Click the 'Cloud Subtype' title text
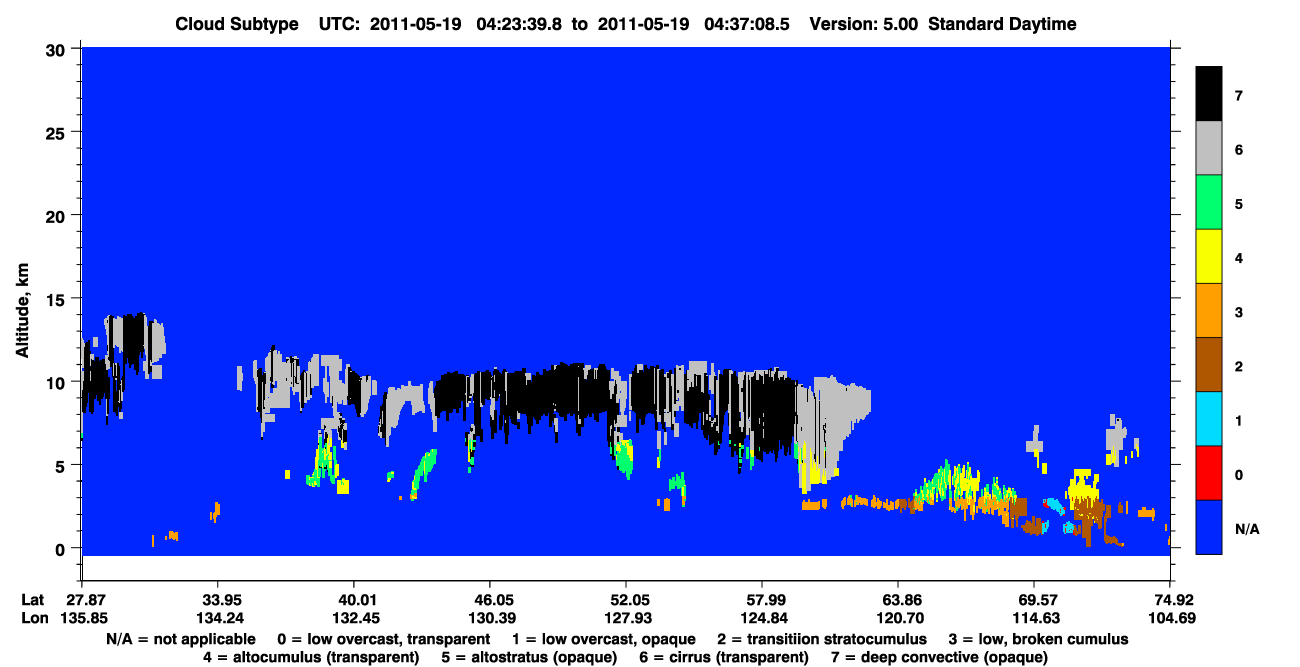The image size is (1300, 667). (237, 24)
